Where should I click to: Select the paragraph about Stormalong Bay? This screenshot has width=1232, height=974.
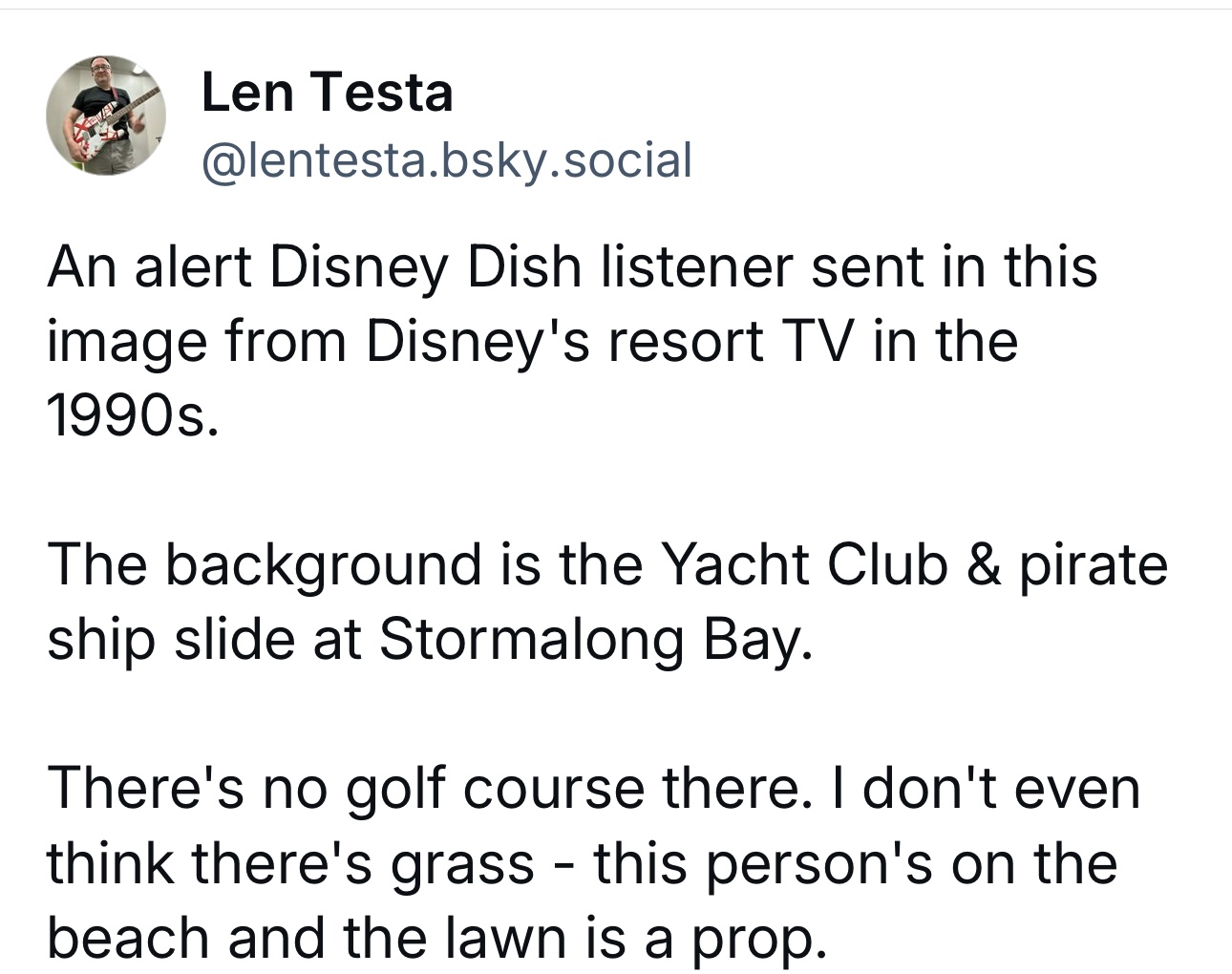[607, 601]
